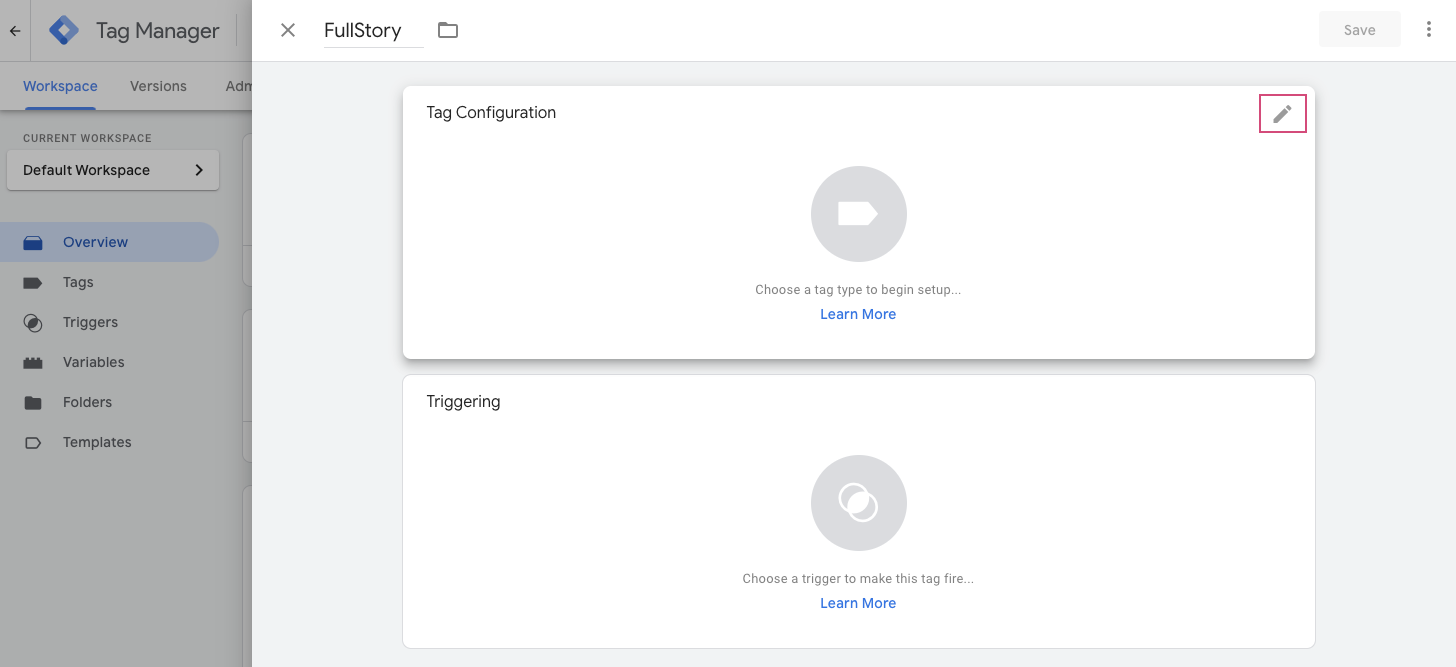Click Learn More under Triggering
The image size is (1456, 667).
(858, 603)
